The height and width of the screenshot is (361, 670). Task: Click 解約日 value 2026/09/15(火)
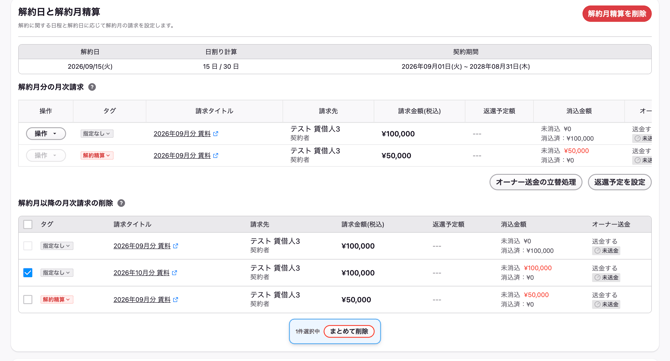90,67
